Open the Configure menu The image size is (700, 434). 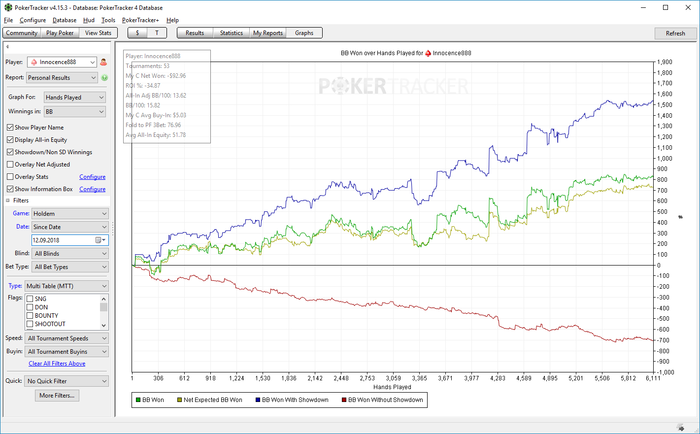pos(33,20)
